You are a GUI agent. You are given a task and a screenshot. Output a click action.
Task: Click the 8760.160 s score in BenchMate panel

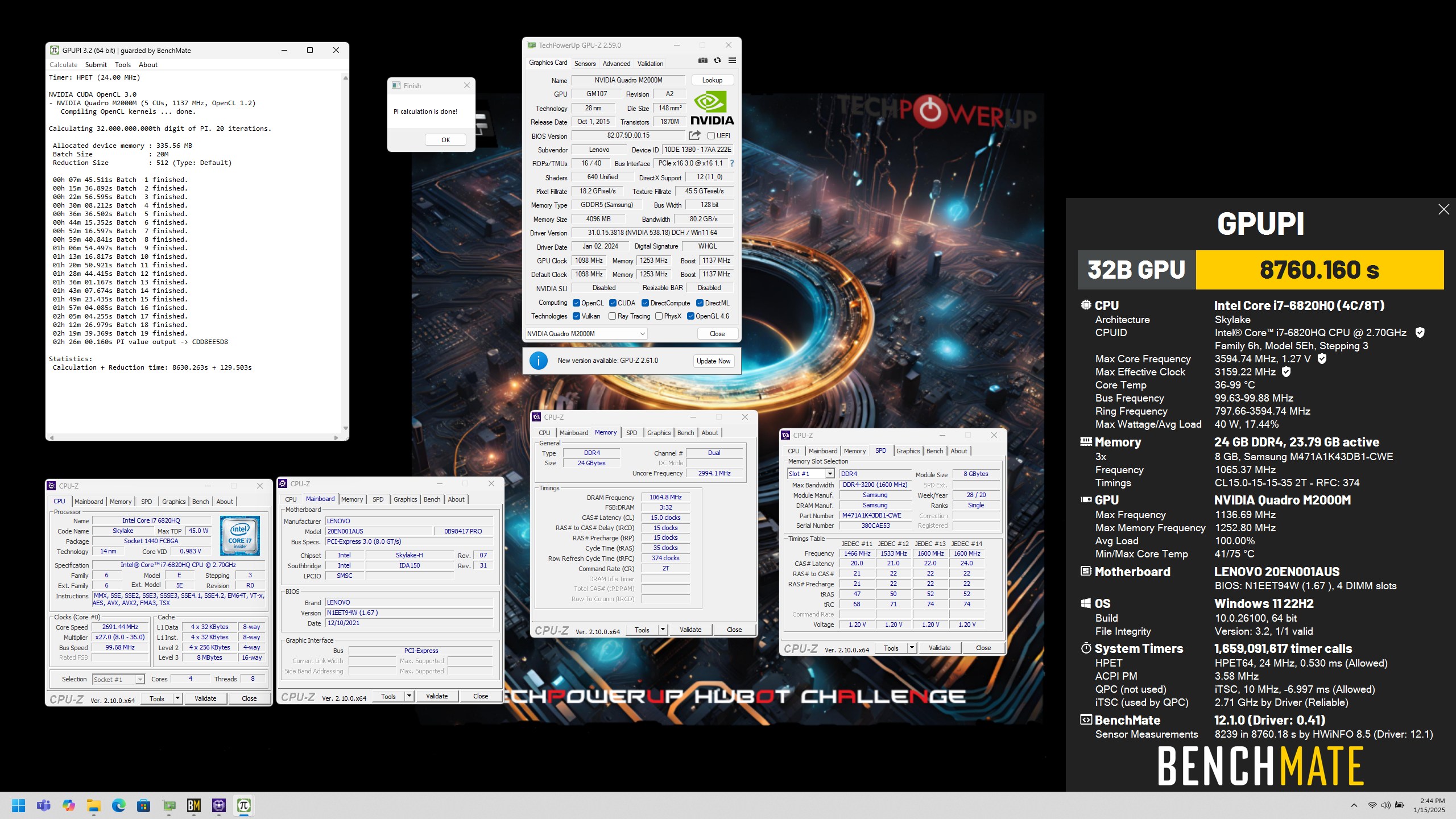[x=1319, y=270]
